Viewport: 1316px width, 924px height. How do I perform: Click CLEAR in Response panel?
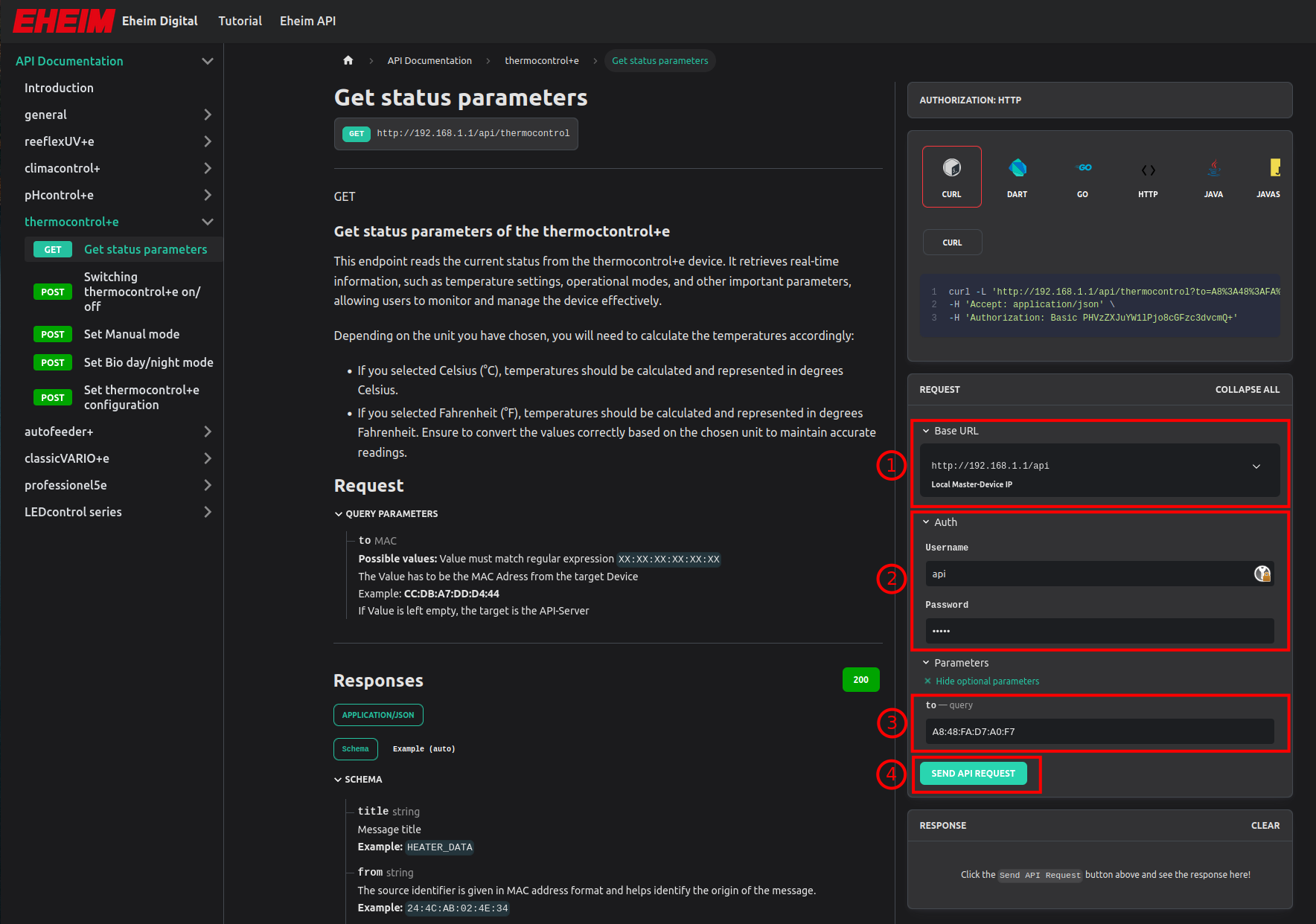pos(1265,826)
